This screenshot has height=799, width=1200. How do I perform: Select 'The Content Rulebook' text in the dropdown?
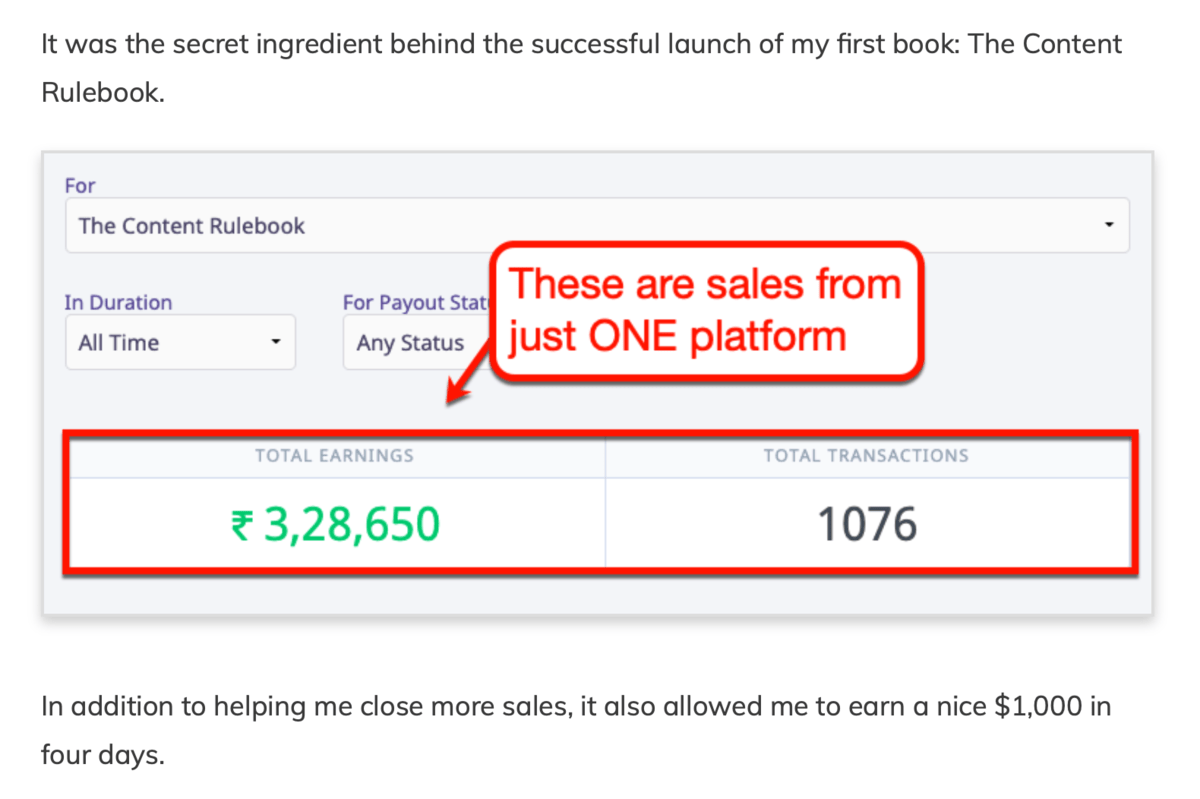tap(190, 225)
